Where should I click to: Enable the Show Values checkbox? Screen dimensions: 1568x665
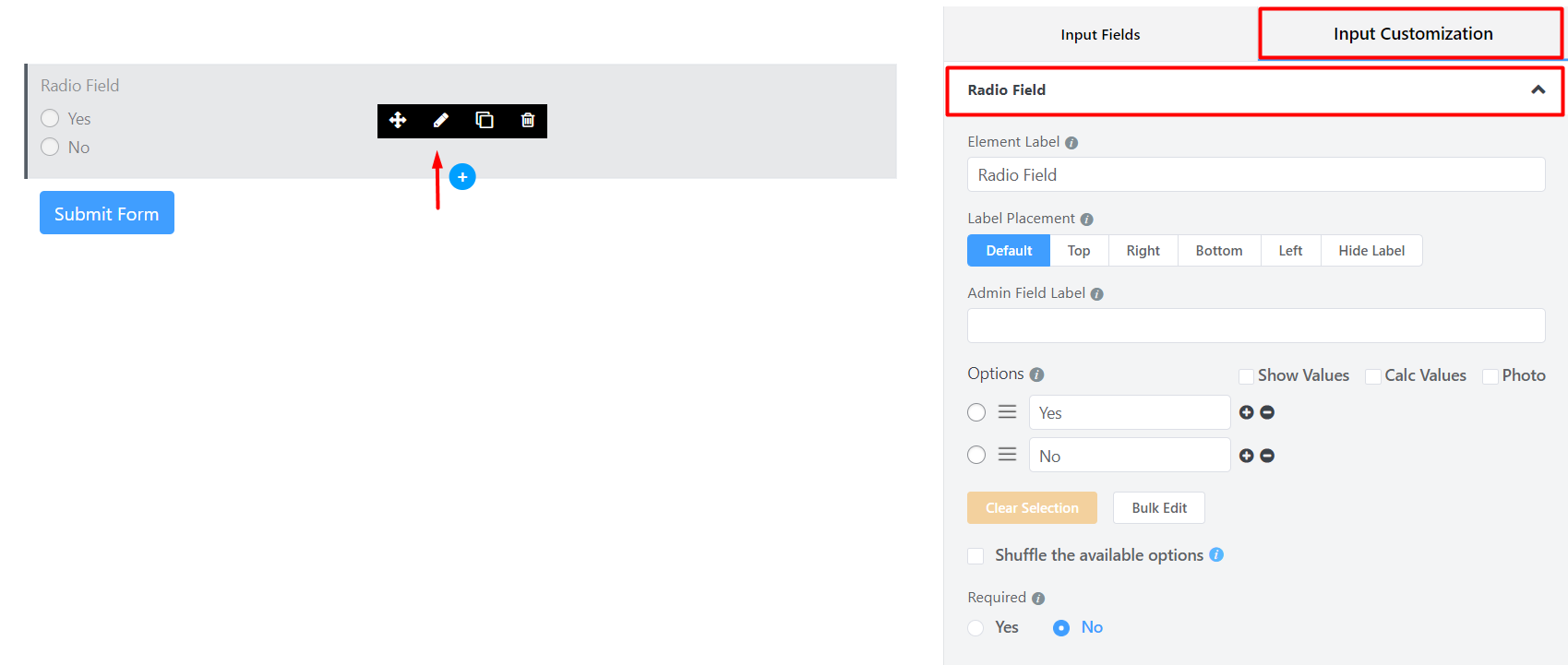tap(1246, 376)
